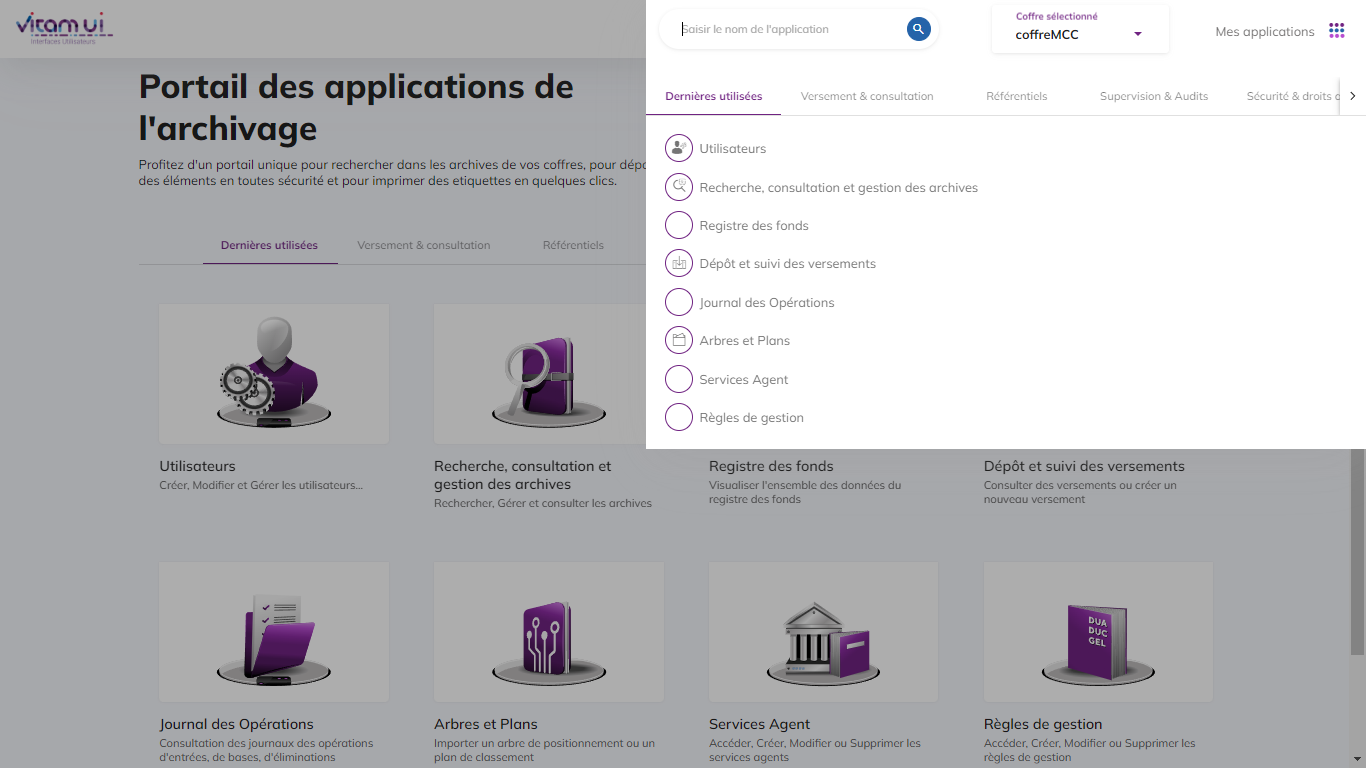This screenshot has height=768, width=1366.
Task: Open the Services Agent building thumbnail
Action: [823, 641]
